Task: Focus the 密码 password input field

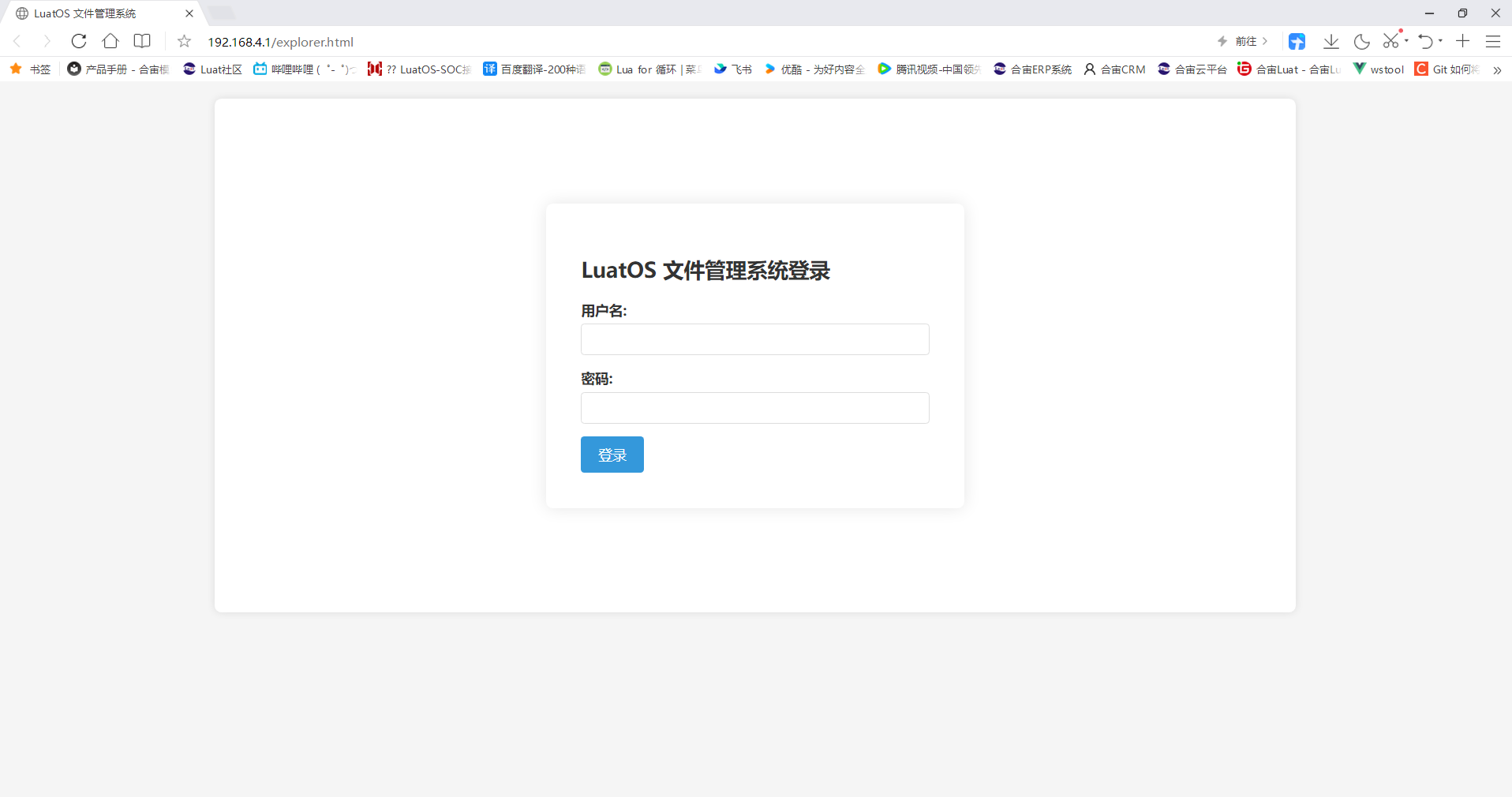Action: (x=754, y=408)
